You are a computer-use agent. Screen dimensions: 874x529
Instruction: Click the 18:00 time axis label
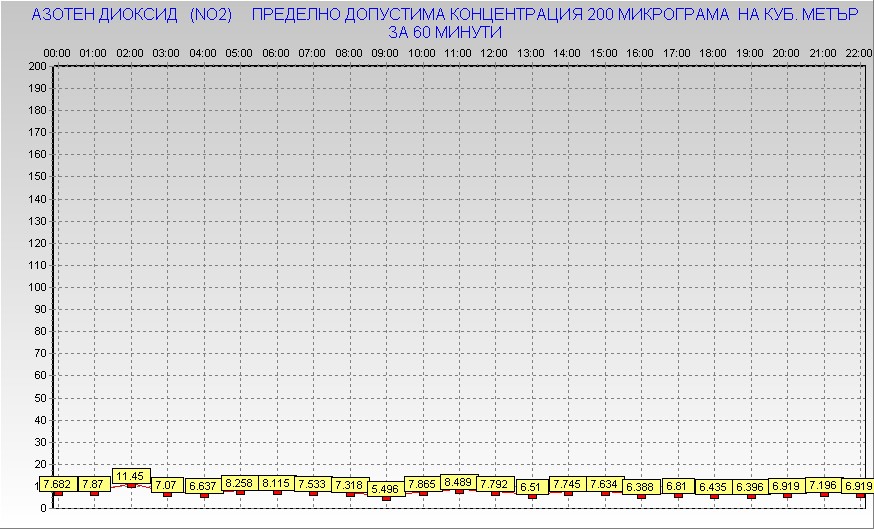pos(713,52)
